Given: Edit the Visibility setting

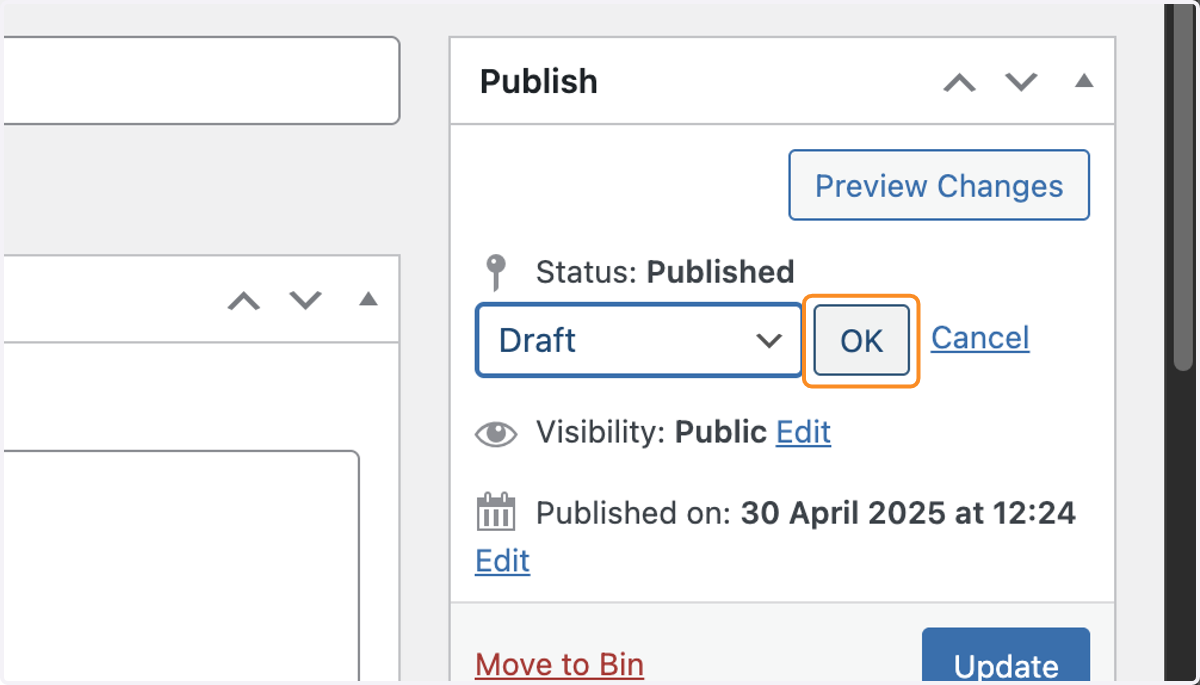Looking at the screenshot, I should tap(803, 432).
